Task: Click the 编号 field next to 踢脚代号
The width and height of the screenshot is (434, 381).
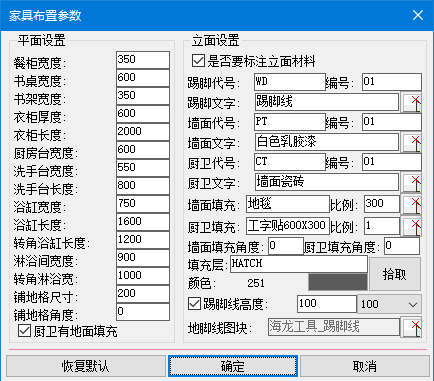Action: [392, 82]
